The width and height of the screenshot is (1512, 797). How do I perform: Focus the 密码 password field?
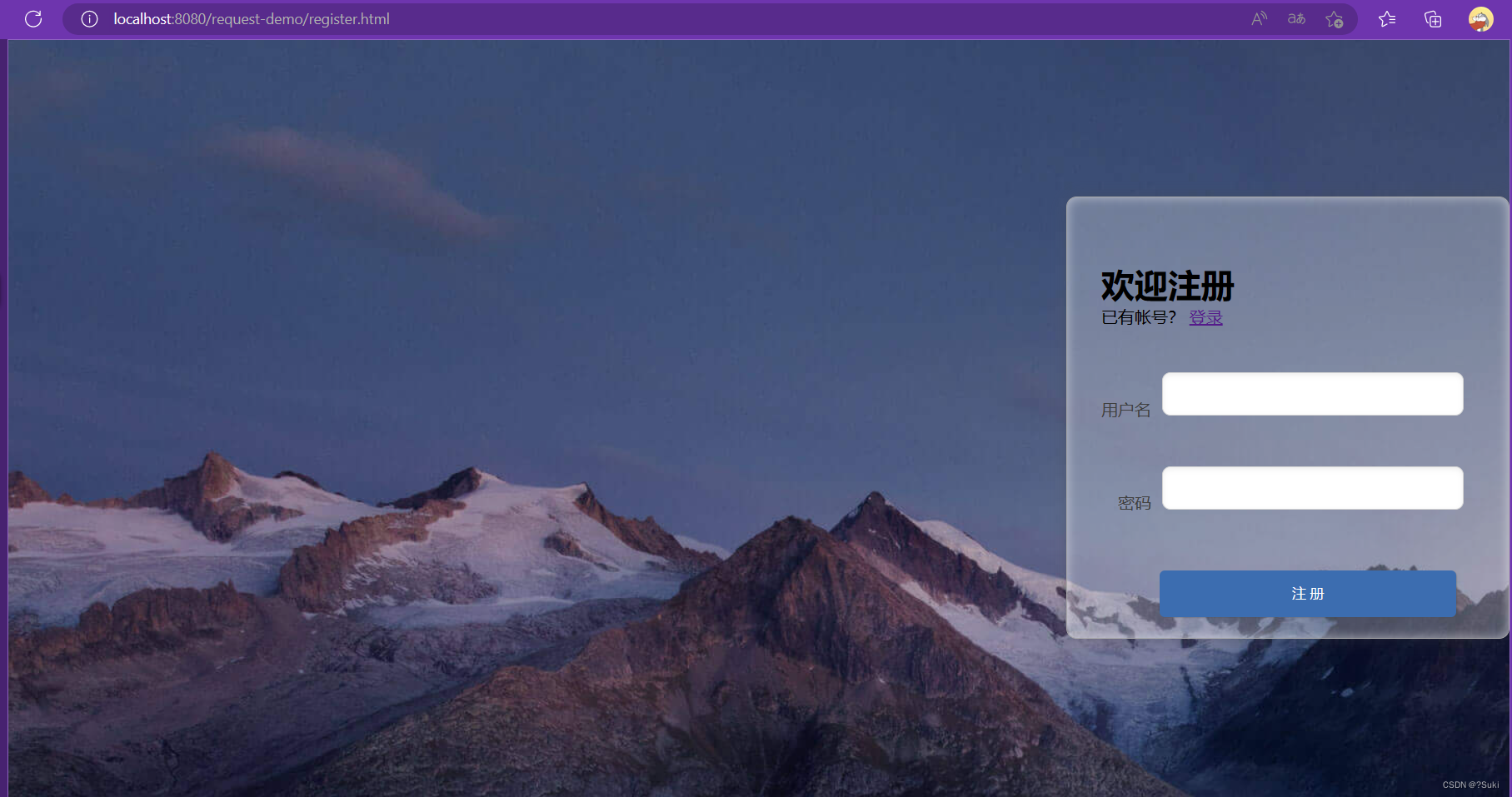tap(1312, 488)
